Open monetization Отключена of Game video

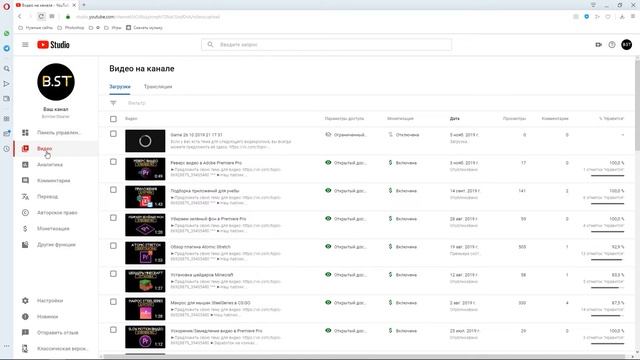(403, 134)
